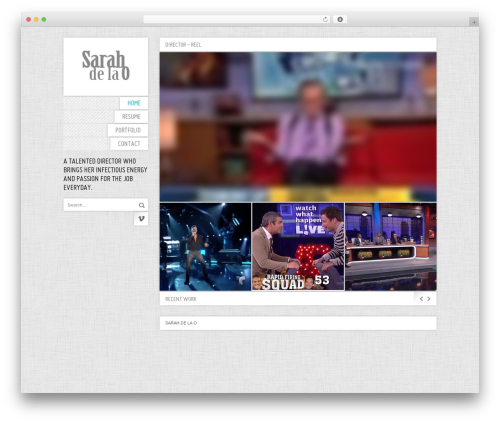Click the Sarah de la O logo
This screenshot has width=500, height=423.
point(106,66)
